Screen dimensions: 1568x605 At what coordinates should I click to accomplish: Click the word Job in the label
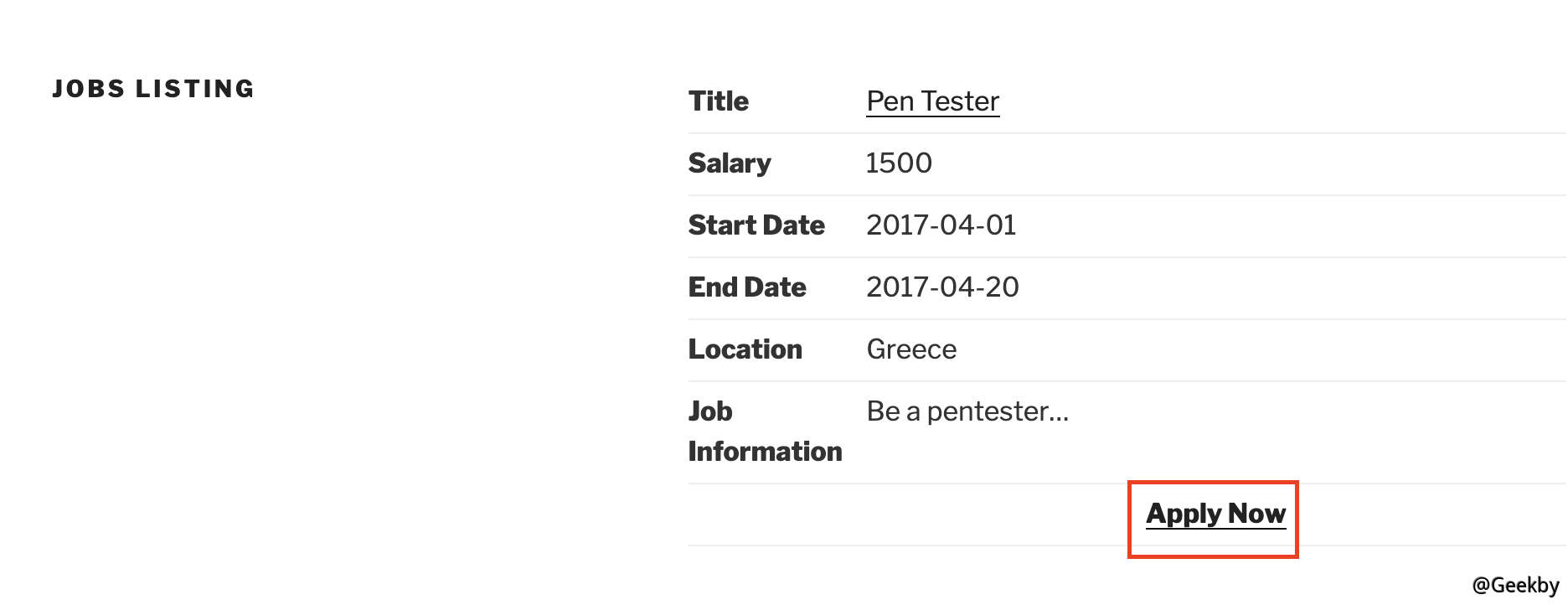point(709,411)
